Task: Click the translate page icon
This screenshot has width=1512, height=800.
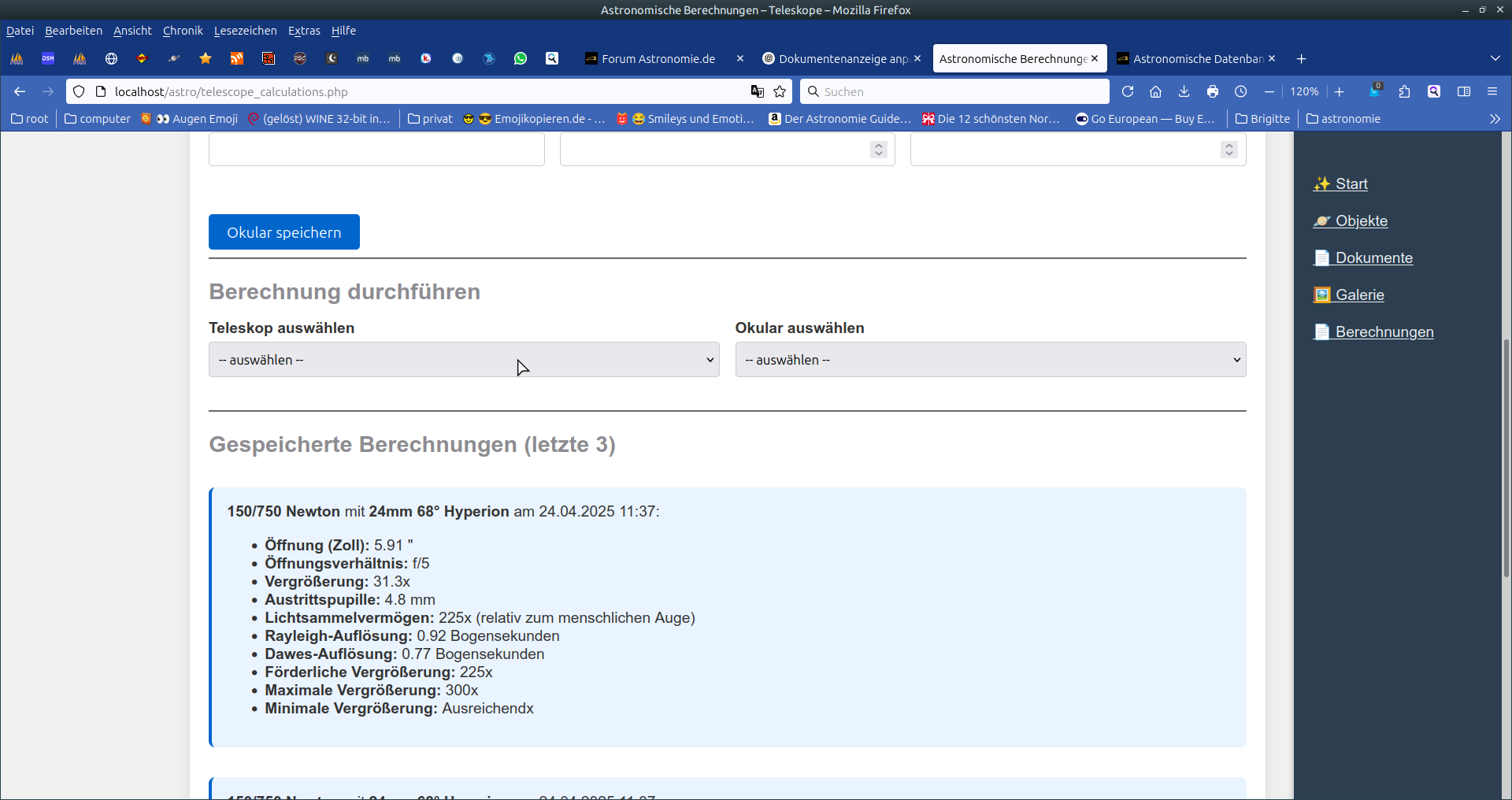Action: 757,91
